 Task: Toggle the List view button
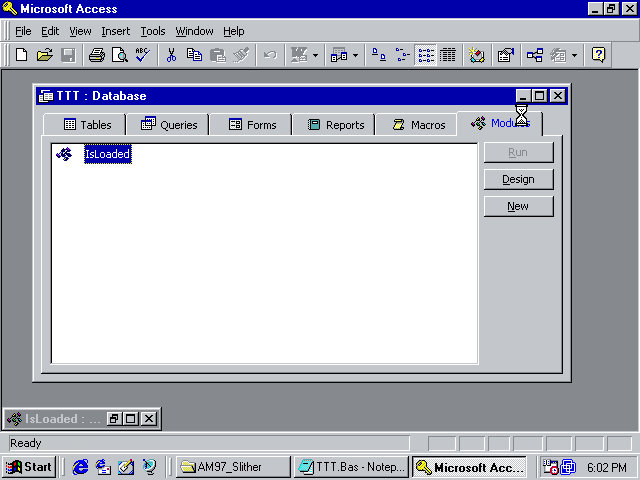pyautogui.click(x=426, y=55)
